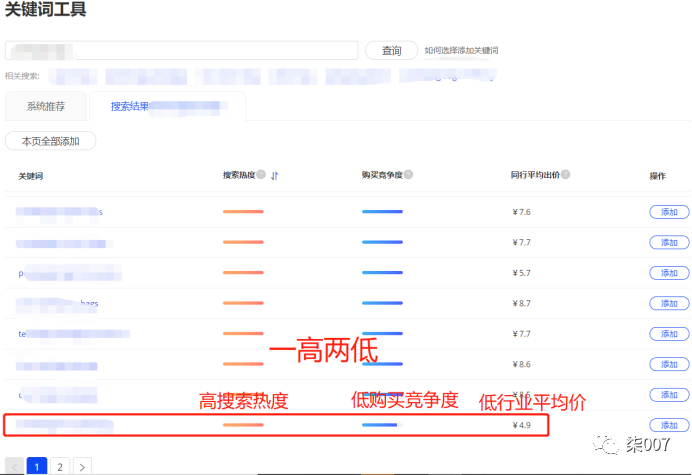
Task: Open the keyword link ending in "bags"
Action: click(58, 303)
